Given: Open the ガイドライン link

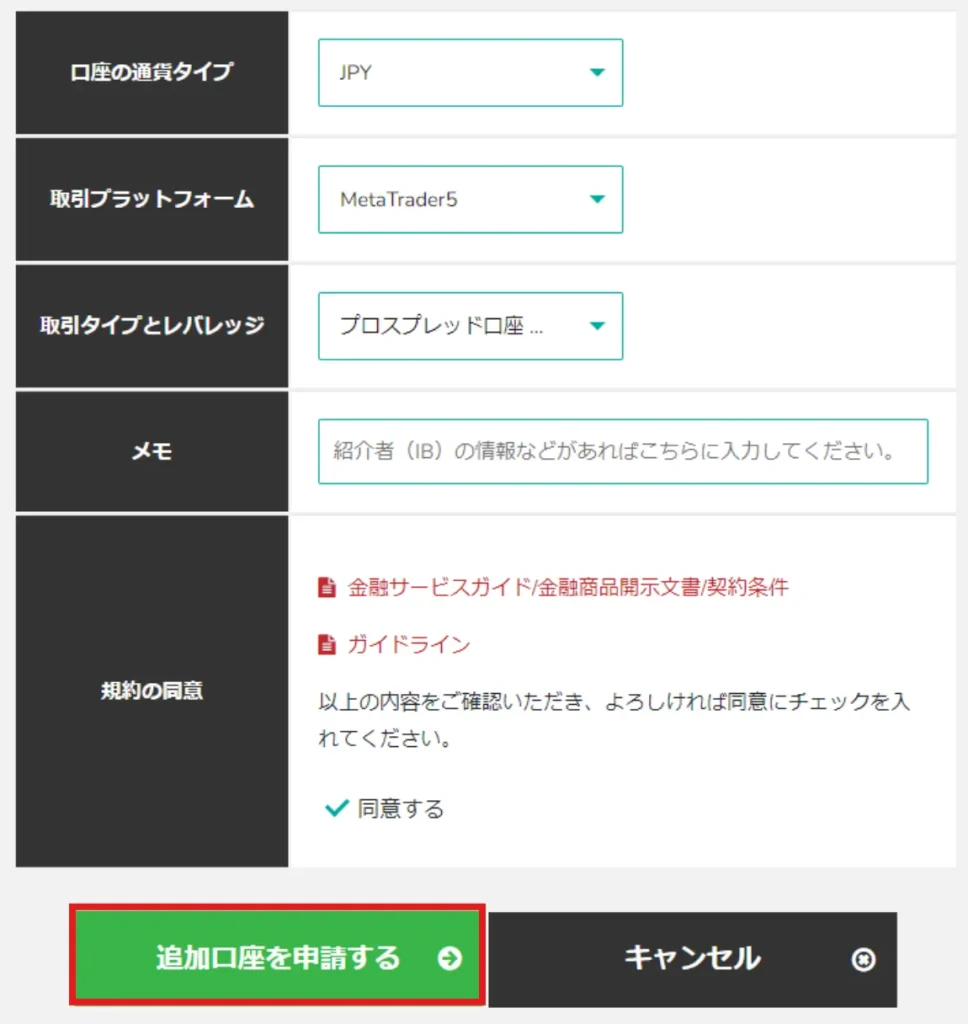Looking at the screenshot, I should (409, 645).
